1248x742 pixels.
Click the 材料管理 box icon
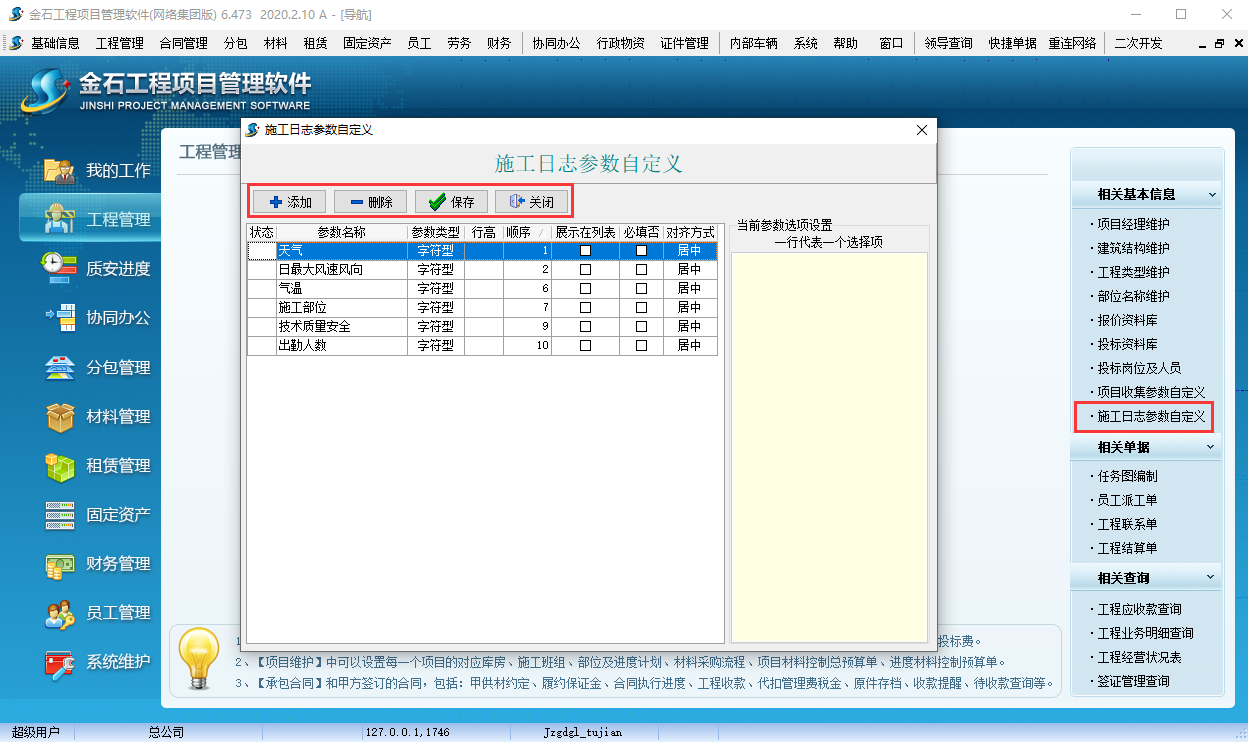click(x=60, y=416)
